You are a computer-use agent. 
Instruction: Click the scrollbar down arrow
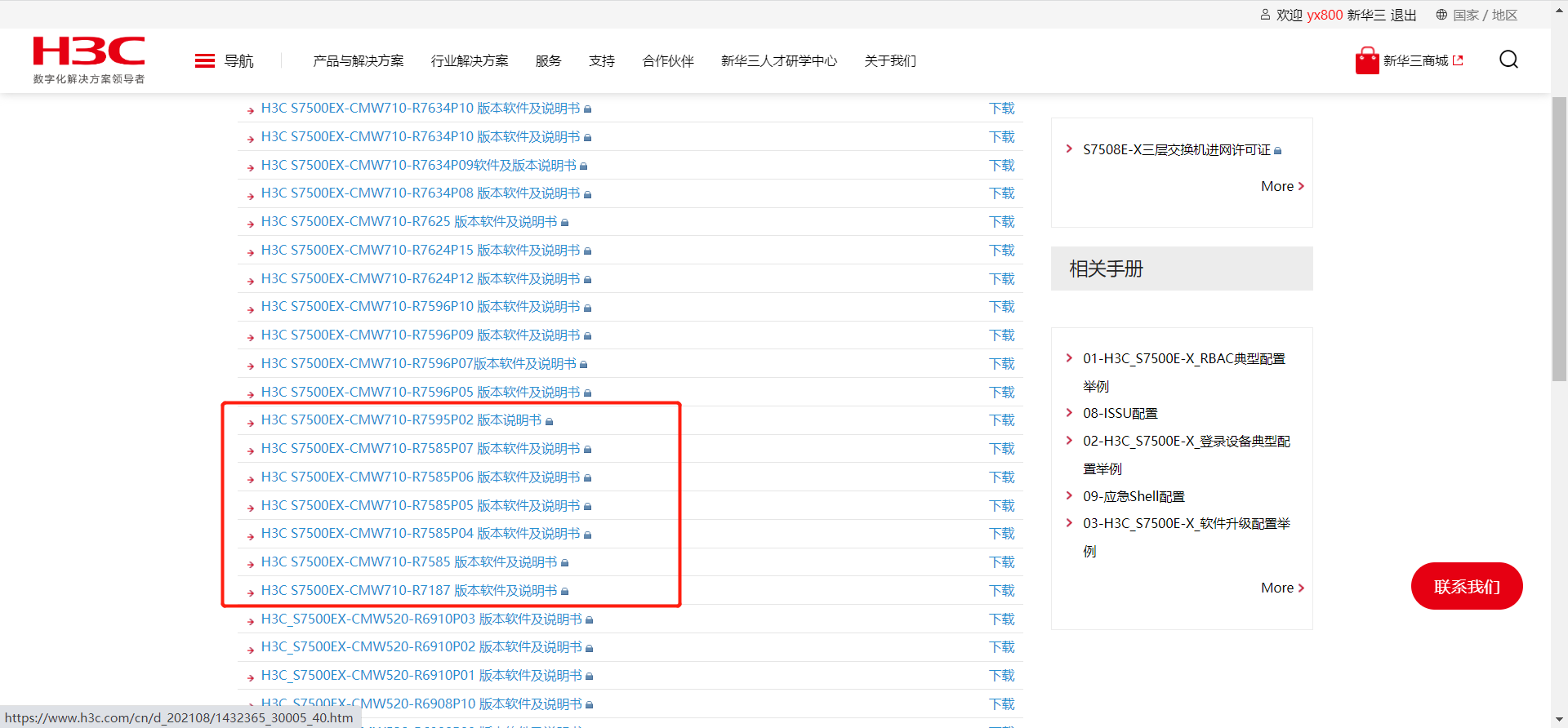pyautogui.click(x=1559, y=720)
